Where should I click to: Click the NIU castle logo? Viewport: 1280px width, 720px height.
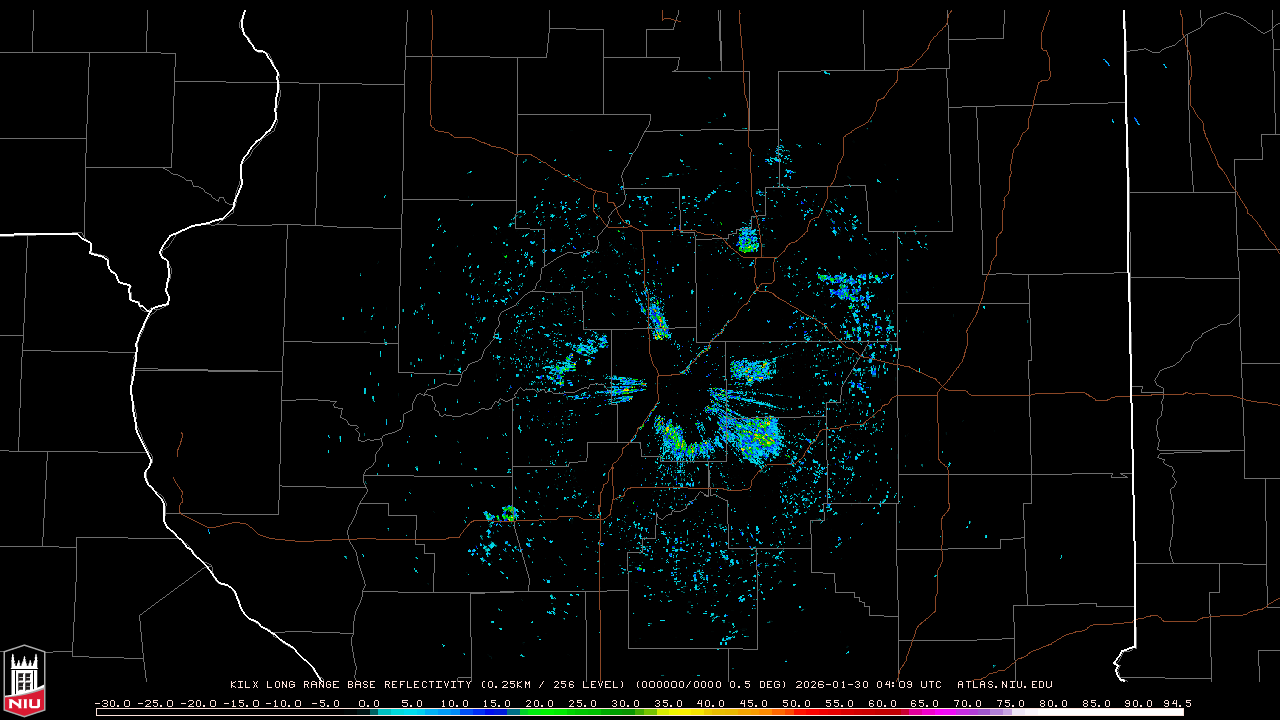click(24, 682)
